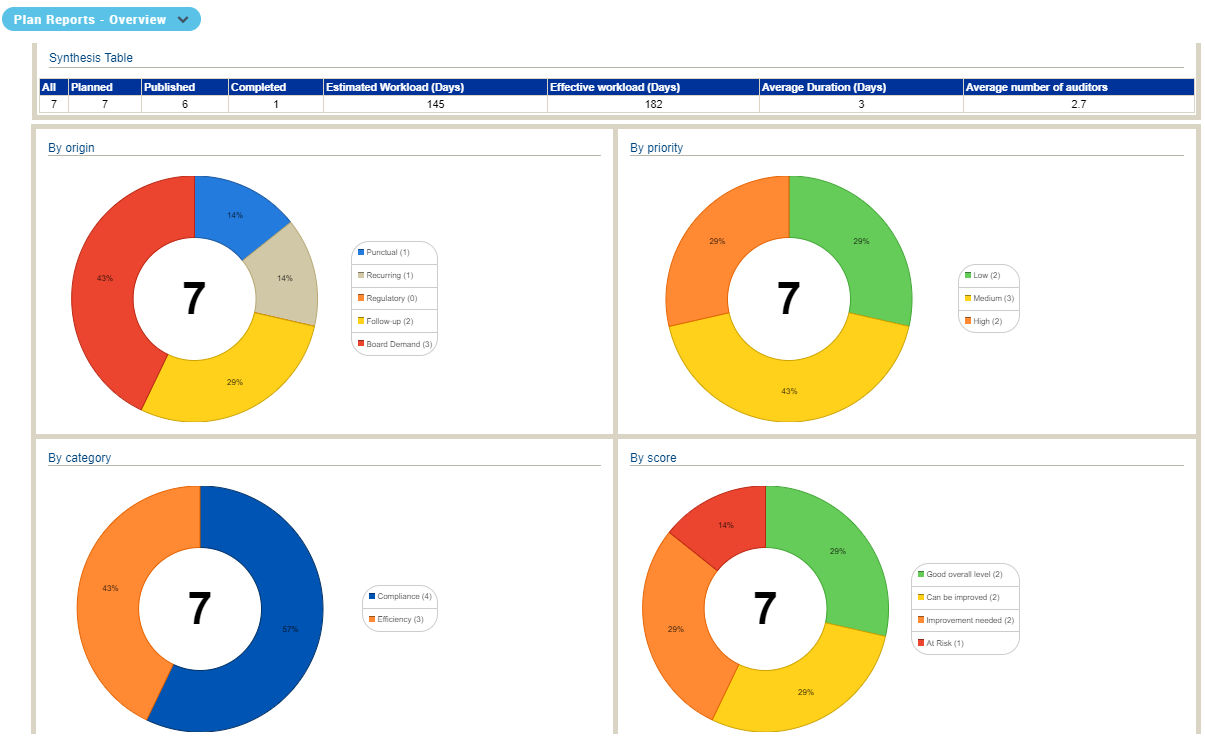Click the High (2) priority legend entry
Image resolution: width=1205 pixels, height=746 pixels.
(988, 321)
